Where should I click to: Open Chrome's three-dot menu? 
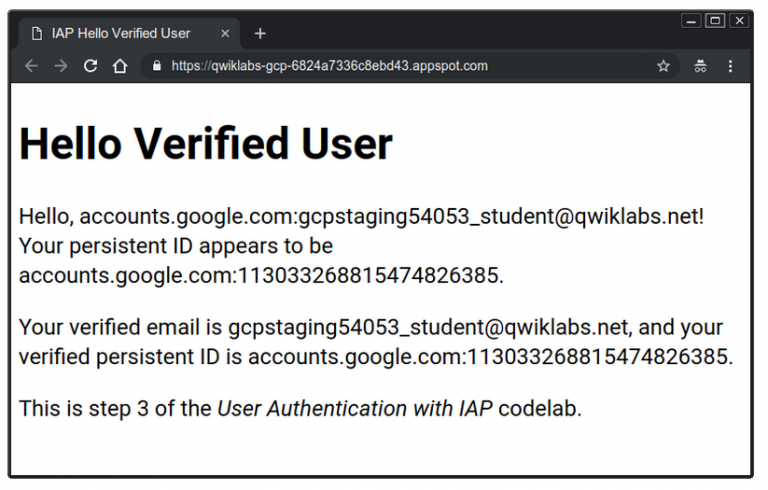click(x=731, y=66)
